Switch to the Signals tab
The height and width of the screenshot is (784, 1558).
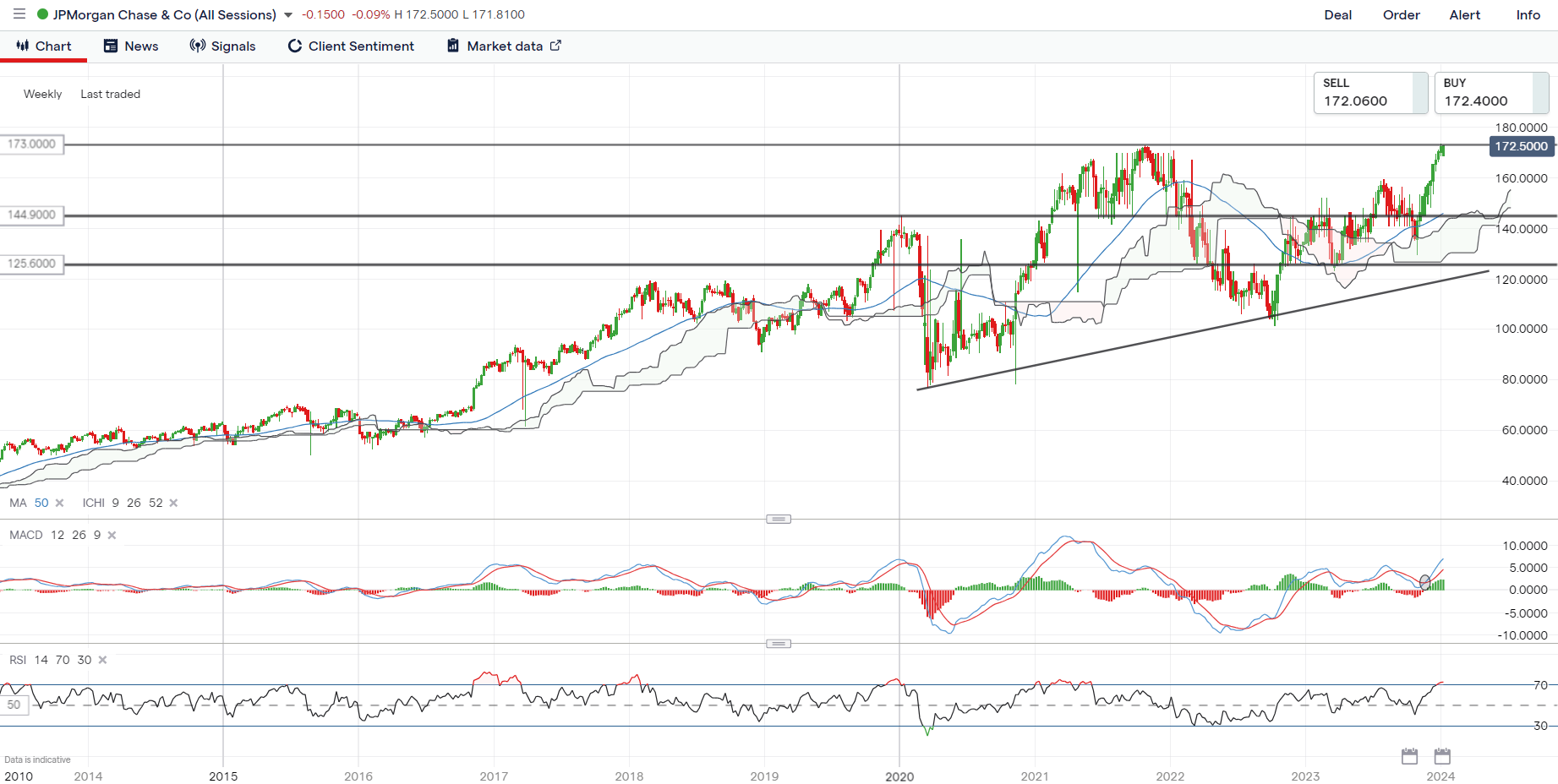222,46
